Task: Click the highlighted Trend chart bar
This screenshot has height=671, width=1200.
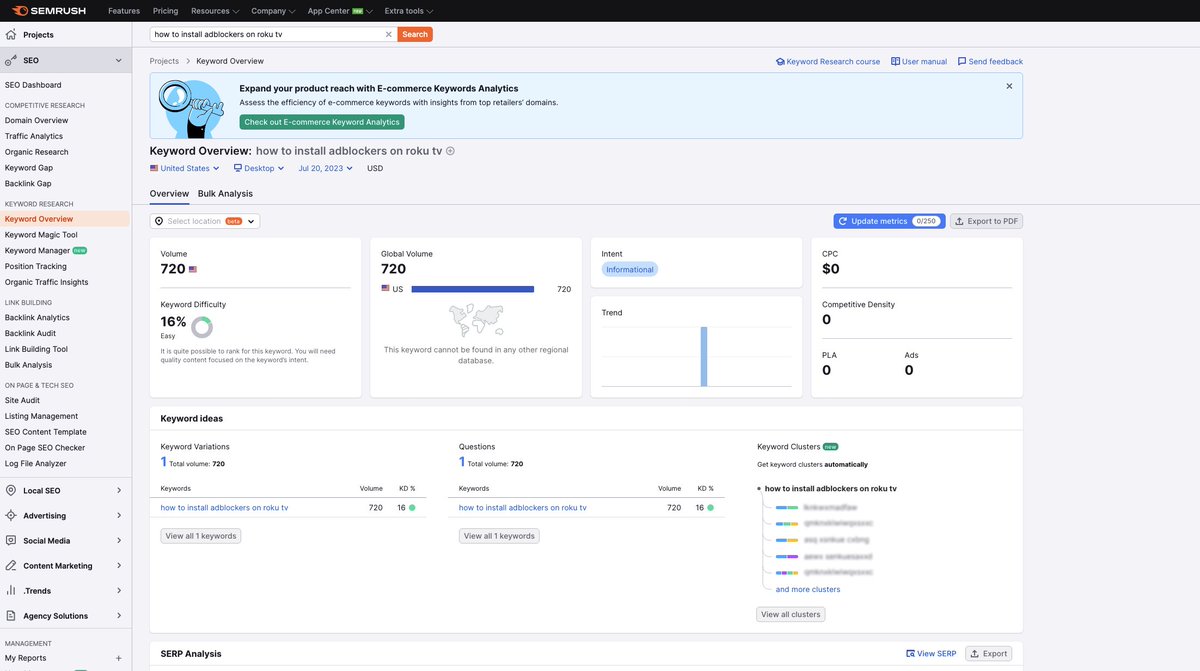Action: (704, 356)
